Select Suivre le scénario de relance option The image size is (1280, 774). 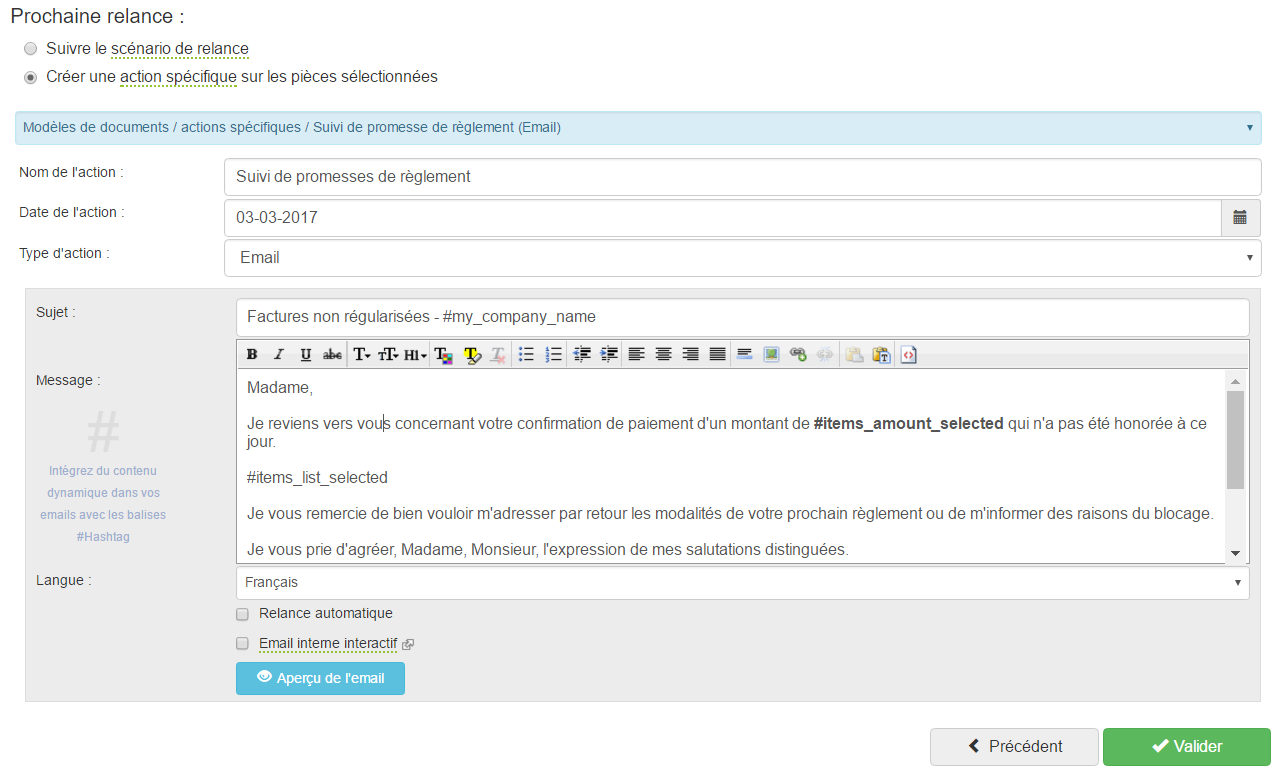click(31, 49)
